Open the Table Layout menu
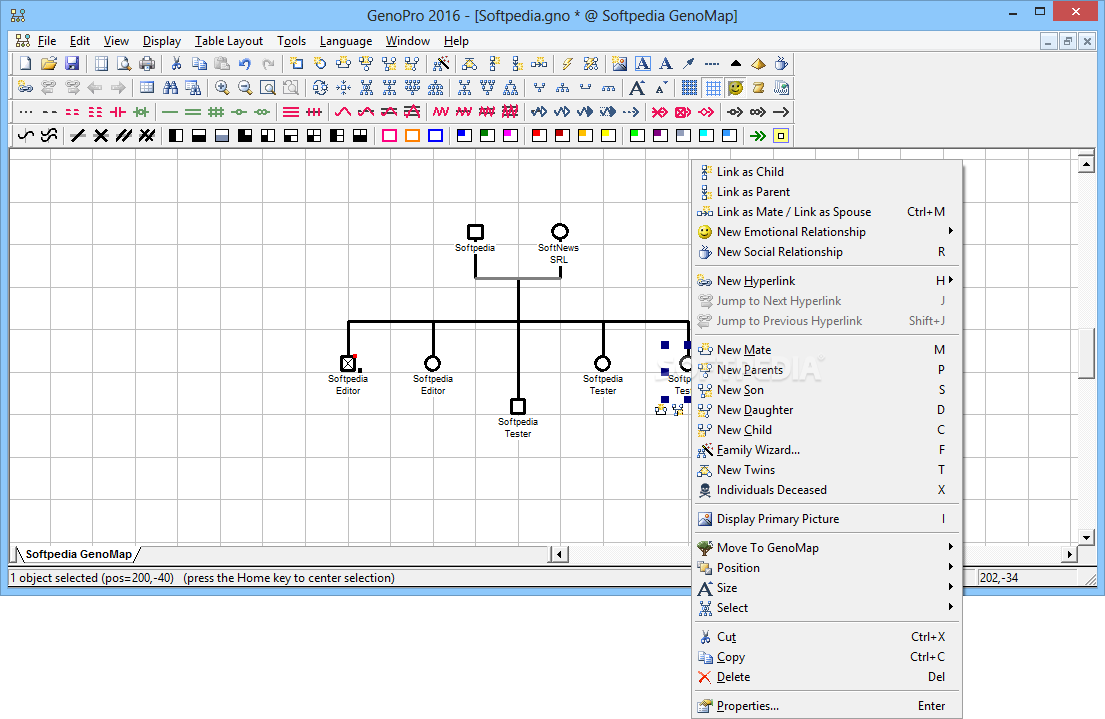This screenshot has width=1105, height=719. click(228, 41)
